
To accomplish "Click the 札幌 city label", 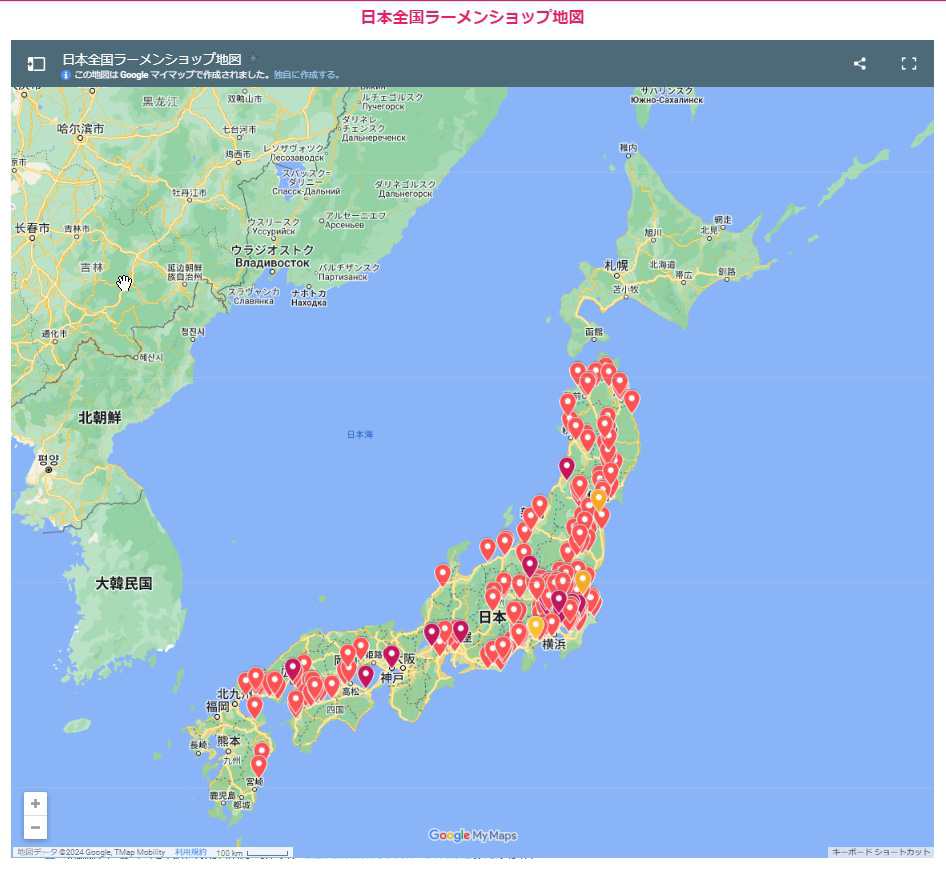I will click(616, 265).
